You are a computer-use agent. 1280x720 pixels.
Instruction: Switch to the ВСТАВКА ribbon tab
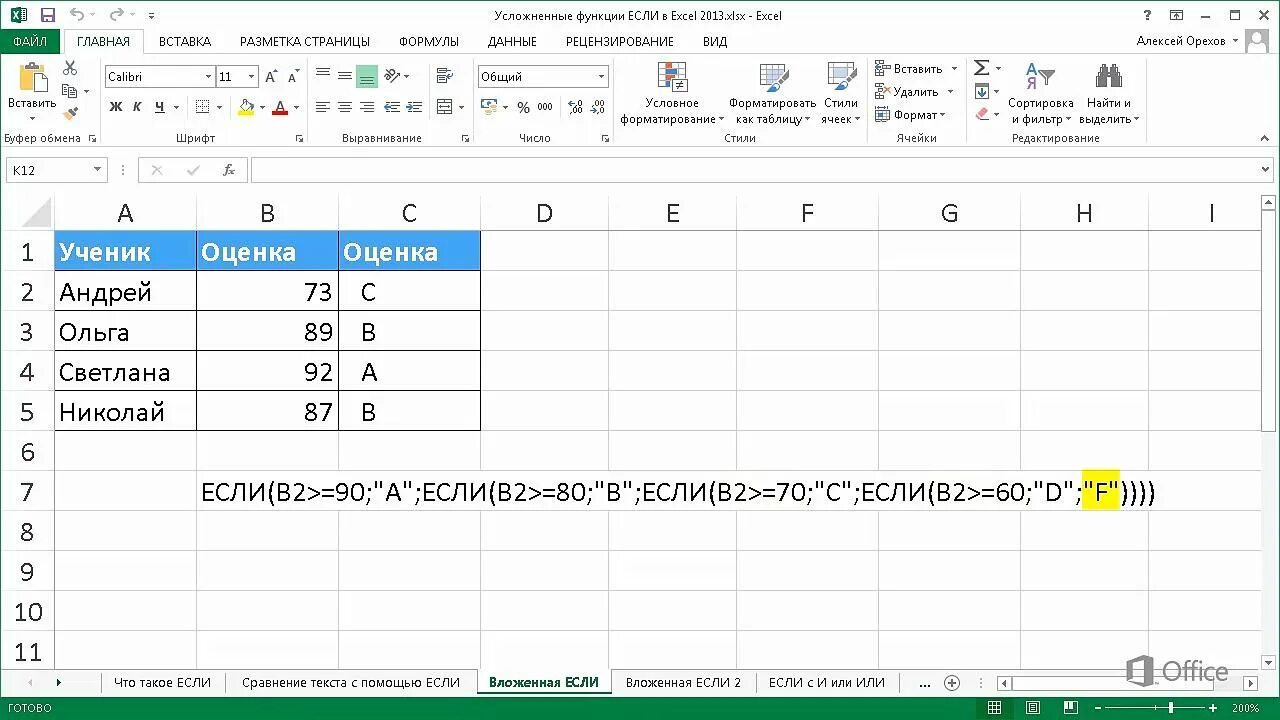point(185,41)
